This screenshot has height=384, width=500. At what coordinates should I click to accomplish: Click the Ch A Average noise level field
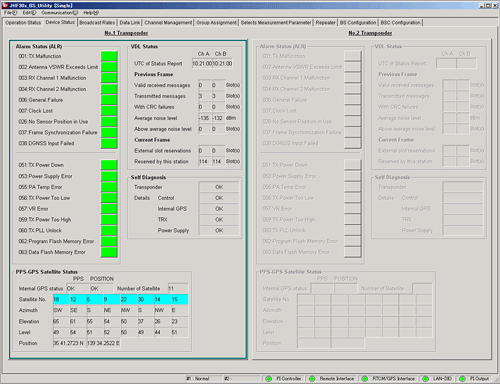pyautogui.click(x=205, y=118)
